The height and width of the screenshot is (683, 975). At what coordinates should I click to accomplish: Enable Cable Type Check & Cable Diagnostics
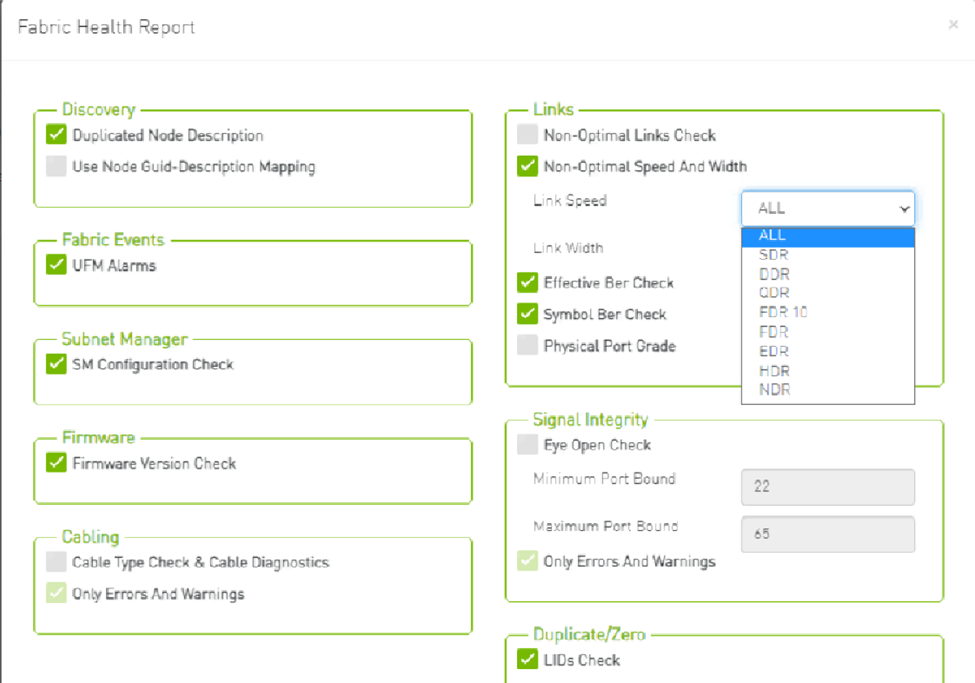56,562
